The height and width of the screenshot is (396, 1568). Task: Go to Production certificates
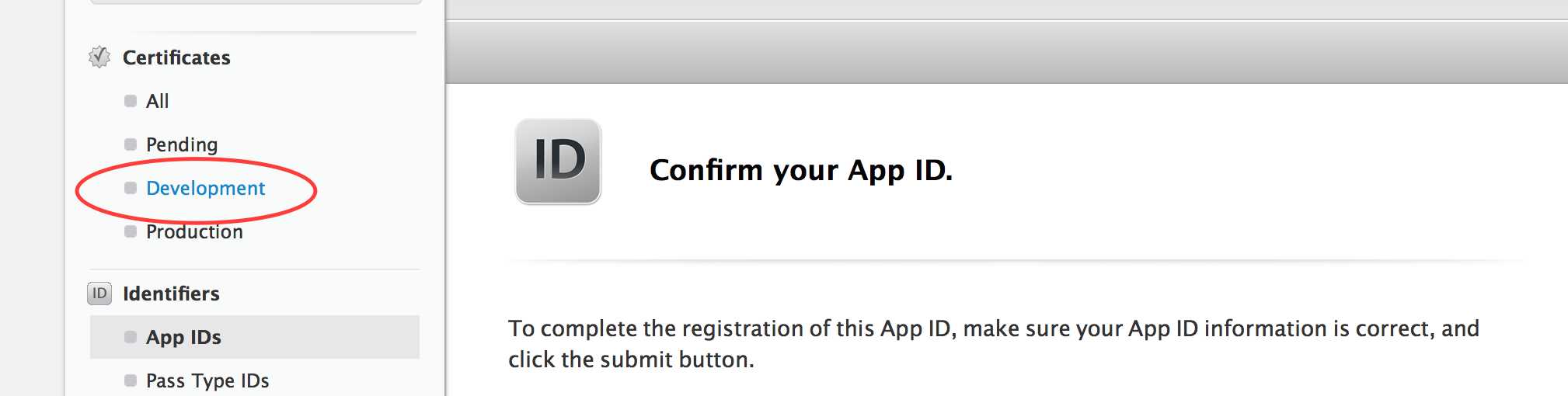(x=194, y=231)
